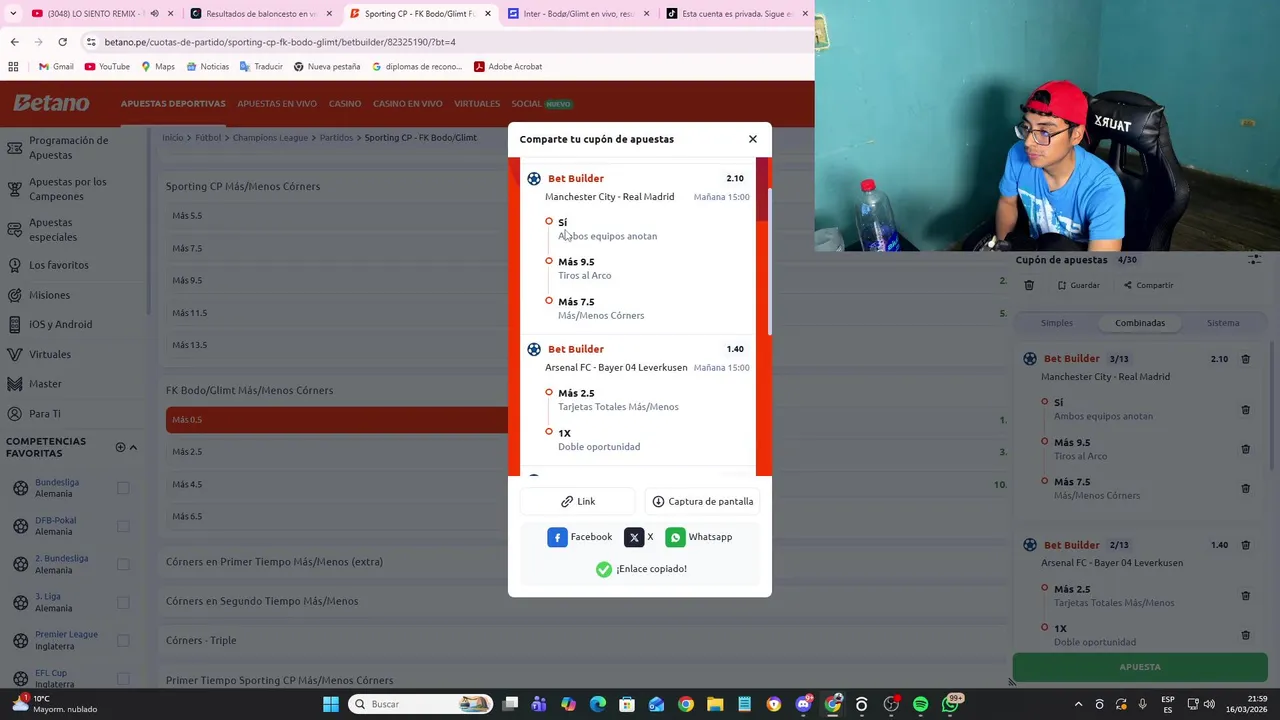Click the browser address bar
1280x720 pixels.
pyautogui.click(x=440, y=42)
